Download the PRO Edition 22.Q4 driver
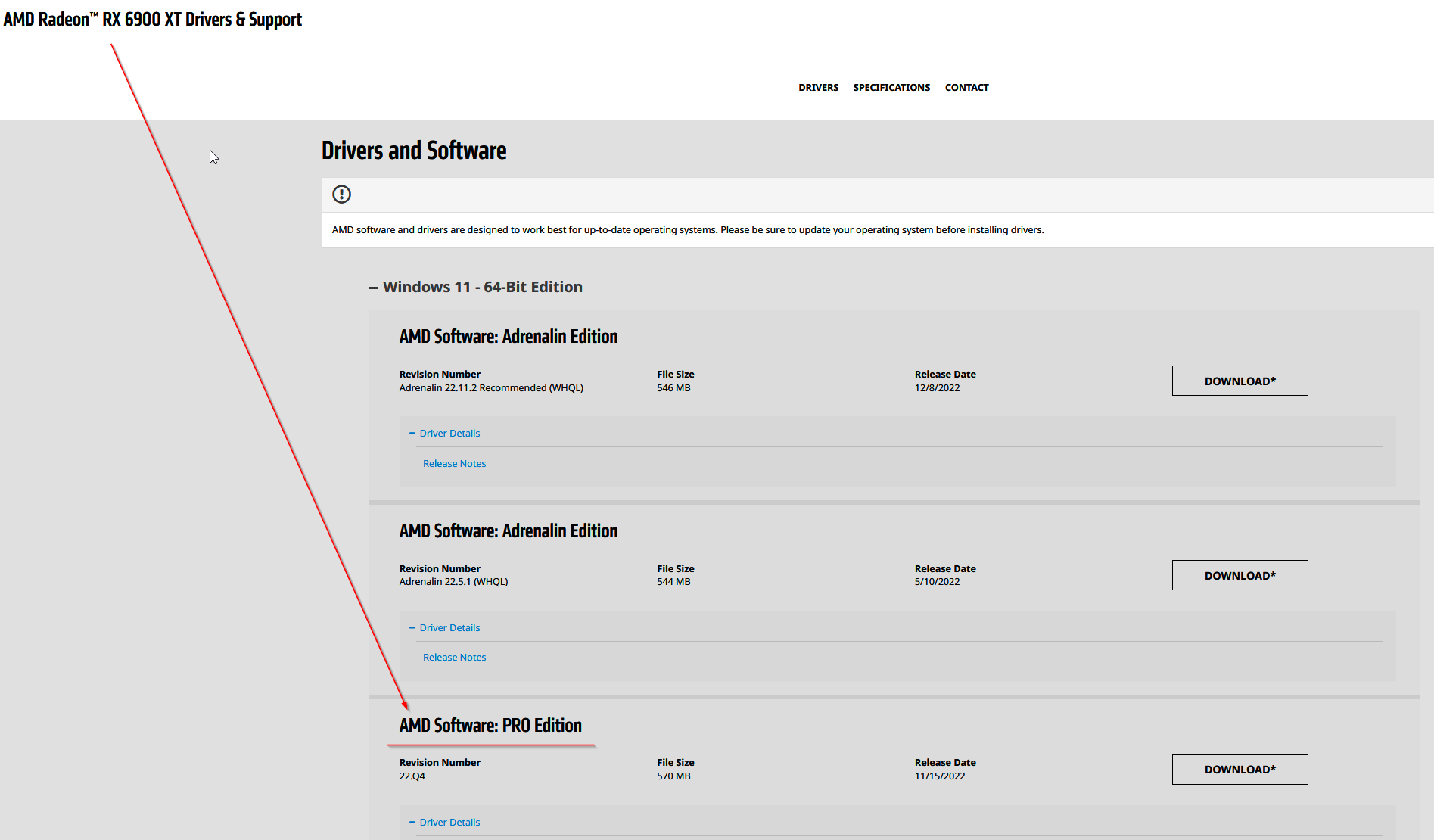The image size is (1434, 840). point(1240,770)
